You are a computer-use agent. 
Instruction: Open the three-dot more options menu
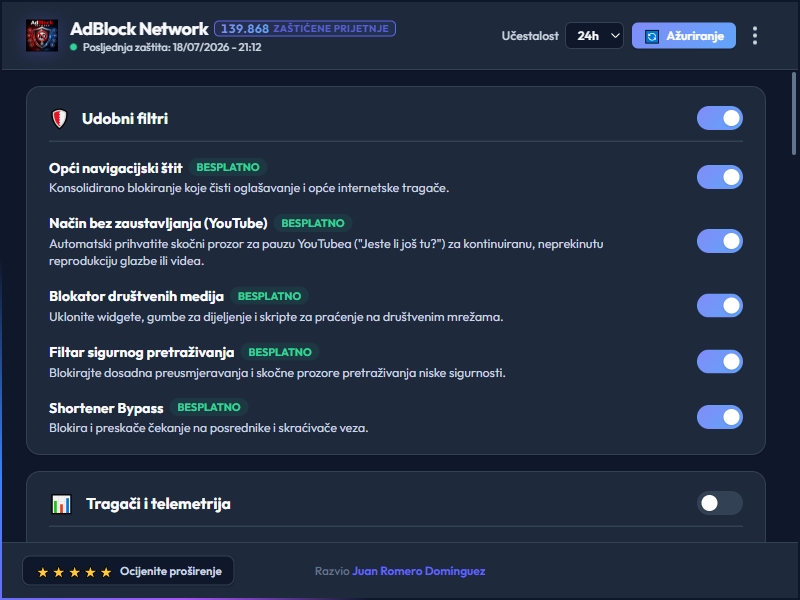click(x=755, y=36)
